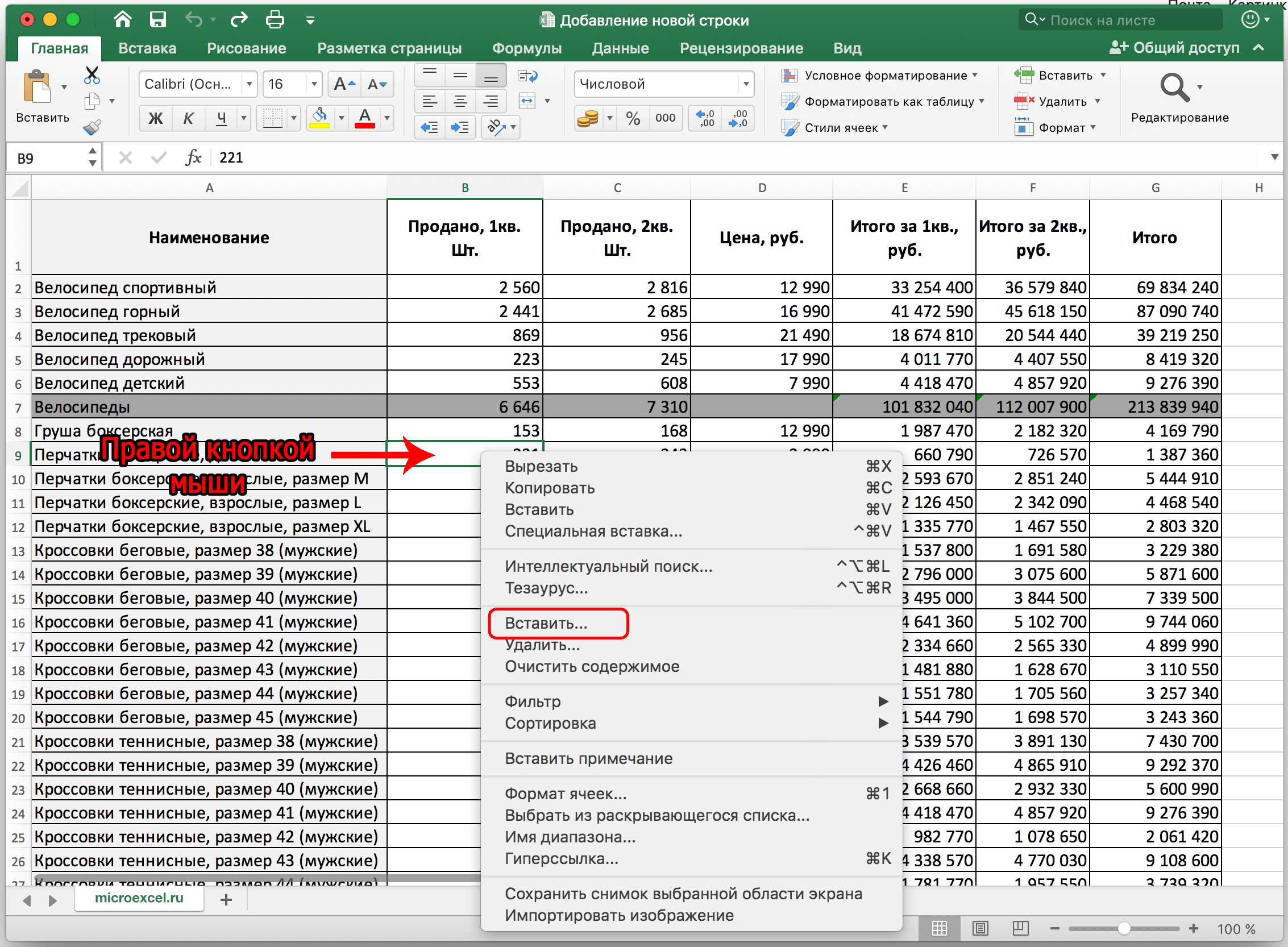The image size is (1288, 947).
Task: Click the Общий доступ share button
Action: (x=1175, y=48)
